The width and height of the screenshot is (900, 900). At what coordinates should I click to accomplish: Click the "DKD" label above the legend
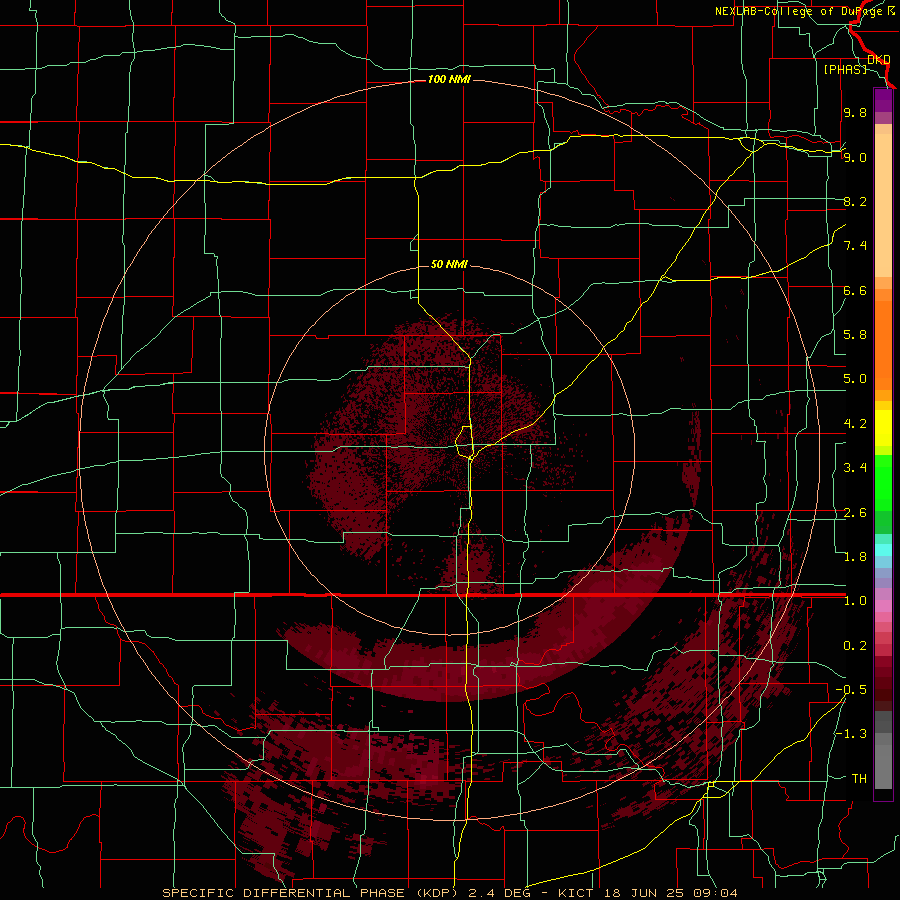878,60
